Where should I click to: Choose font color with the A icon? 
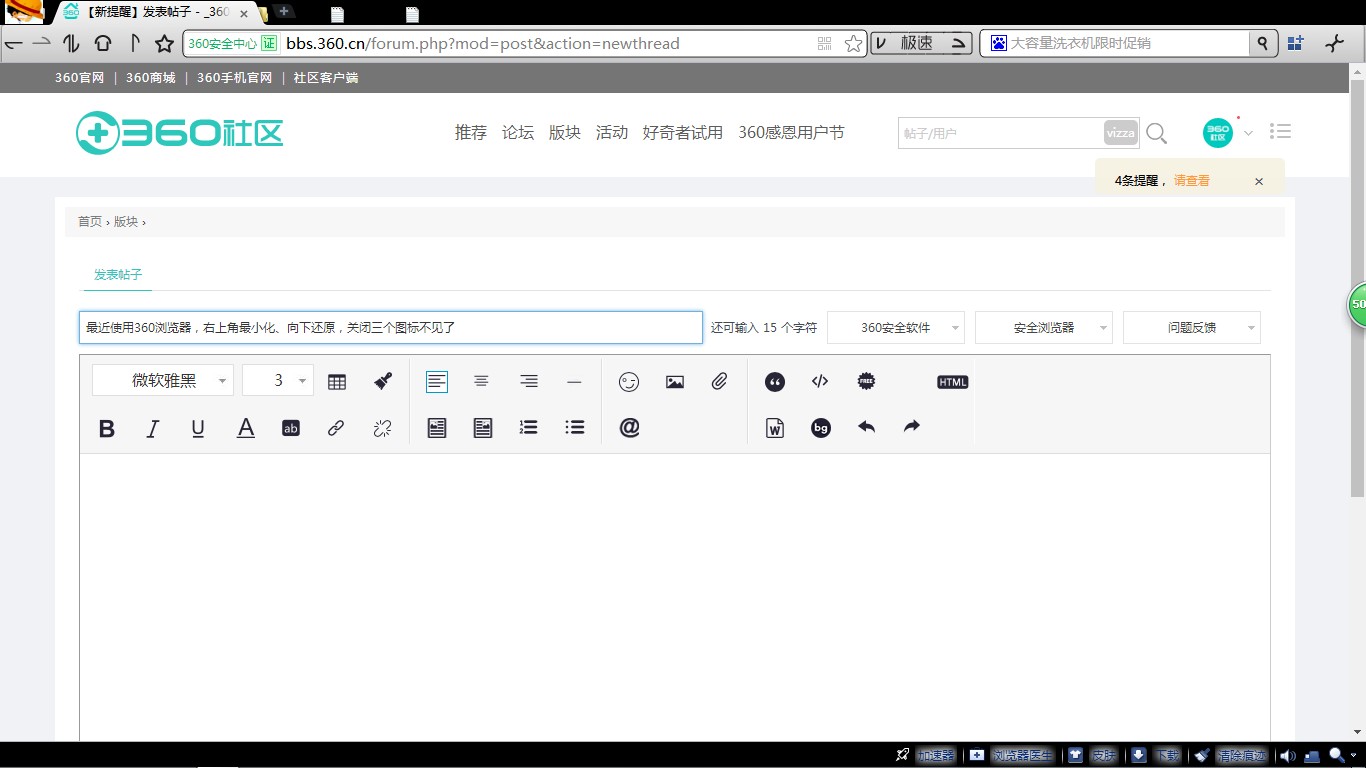click(x=245, y=428)
